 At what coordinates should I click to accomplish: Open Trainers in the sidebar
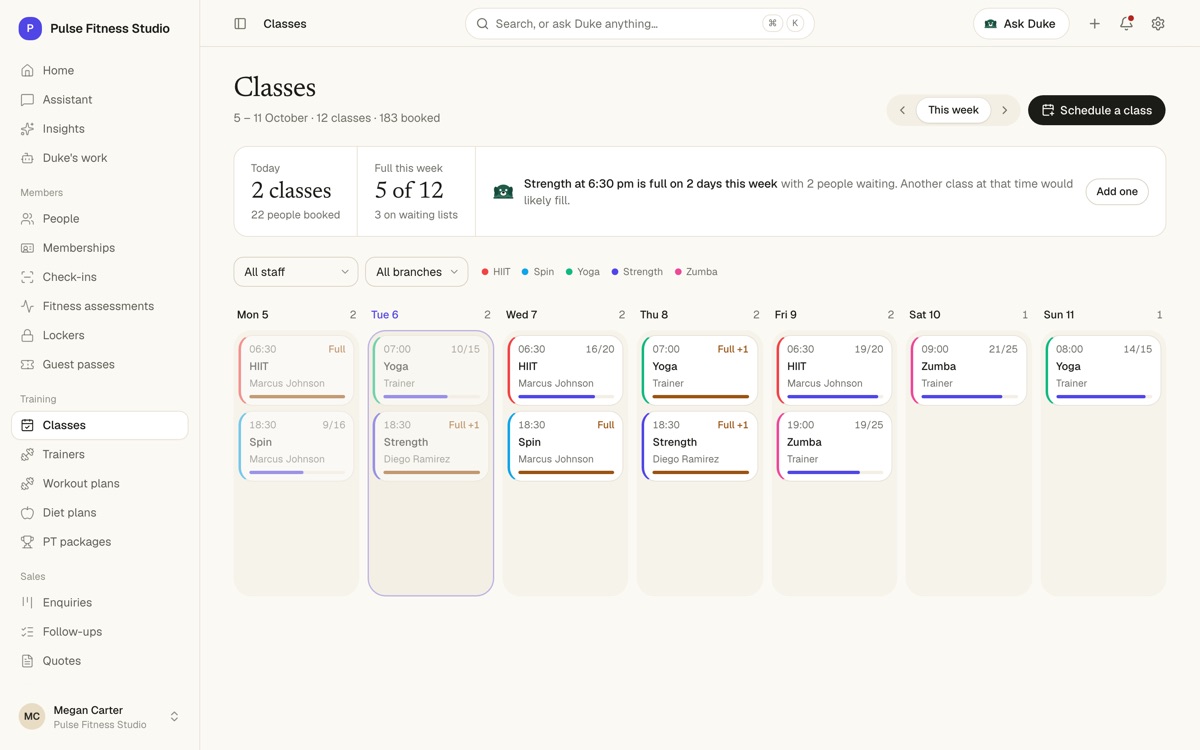(x=100, y=454)
